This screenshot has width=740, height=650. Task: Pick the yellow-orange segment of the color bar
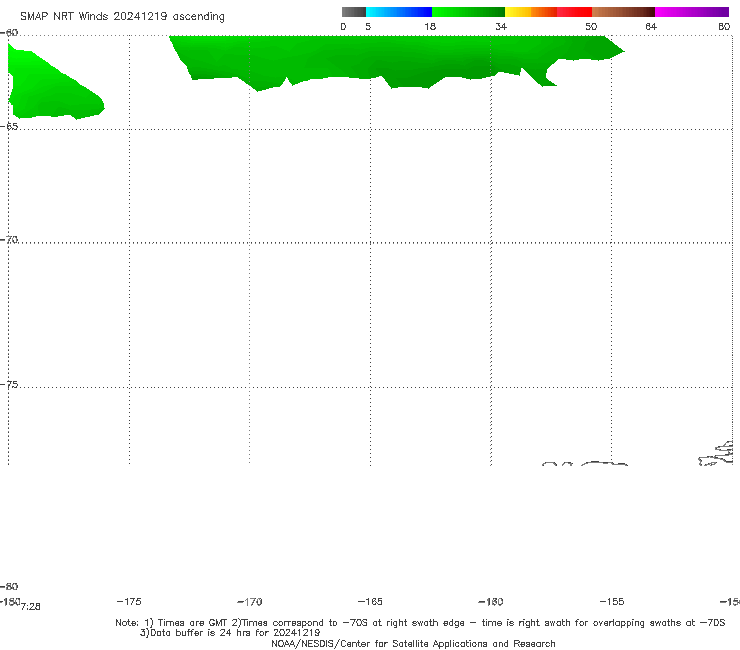click(x=531, y=12)
